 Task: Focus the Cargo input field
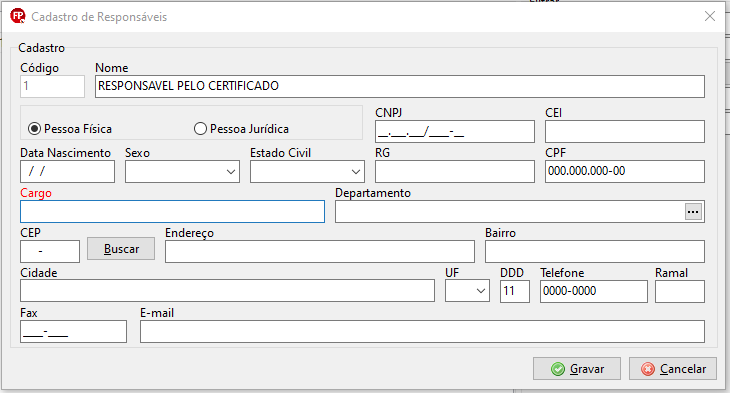pos(172,212)
